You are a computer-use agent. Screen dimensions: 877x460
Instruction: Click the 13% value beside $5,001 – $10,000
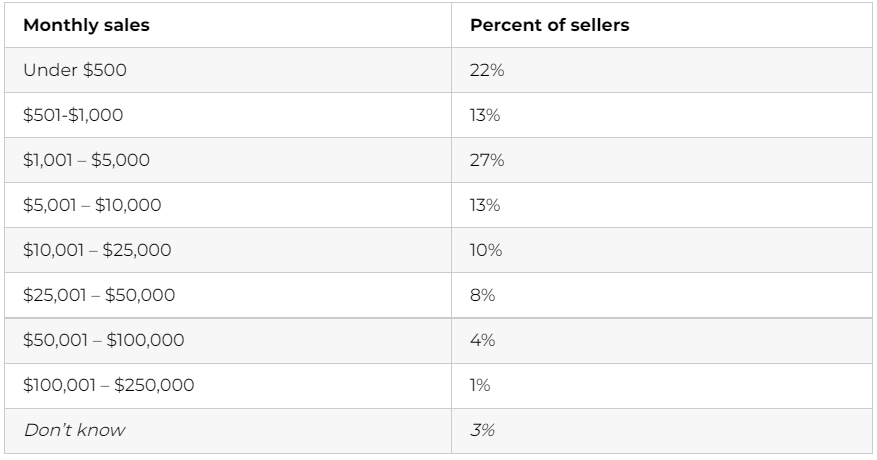pyautogui.click(x=483, y=205)
